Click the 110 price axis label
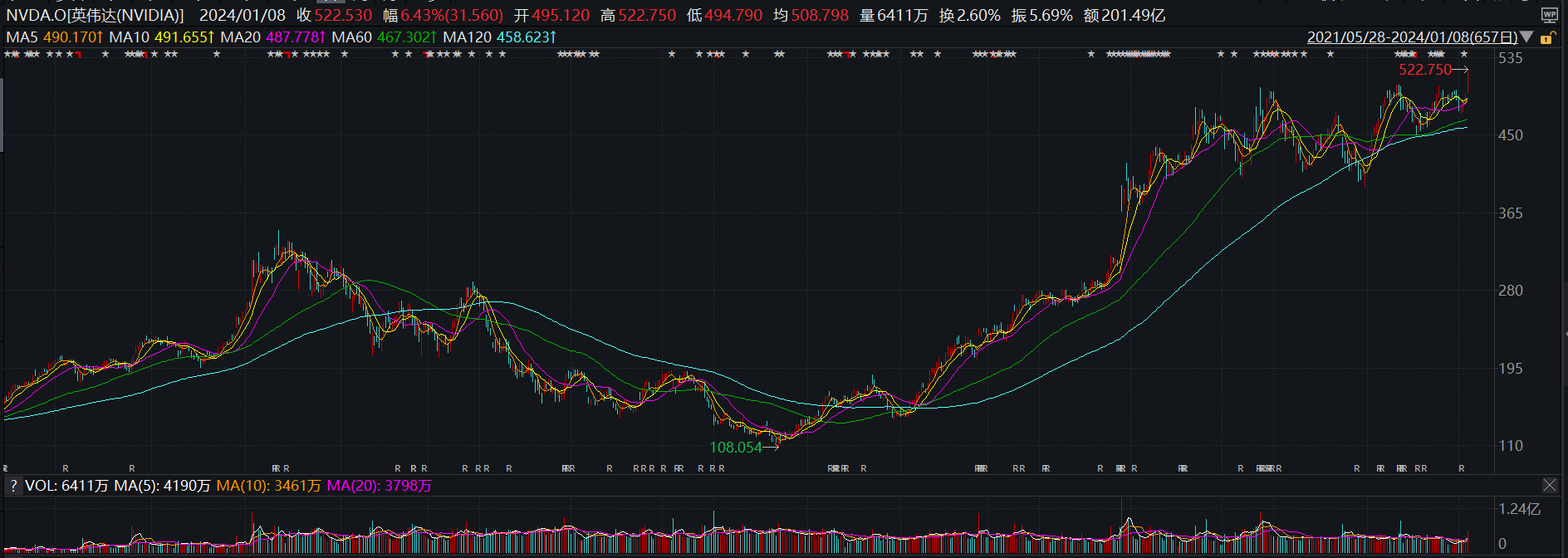This screenshot has width=1568, height=558. click(x=1511, y=446)
